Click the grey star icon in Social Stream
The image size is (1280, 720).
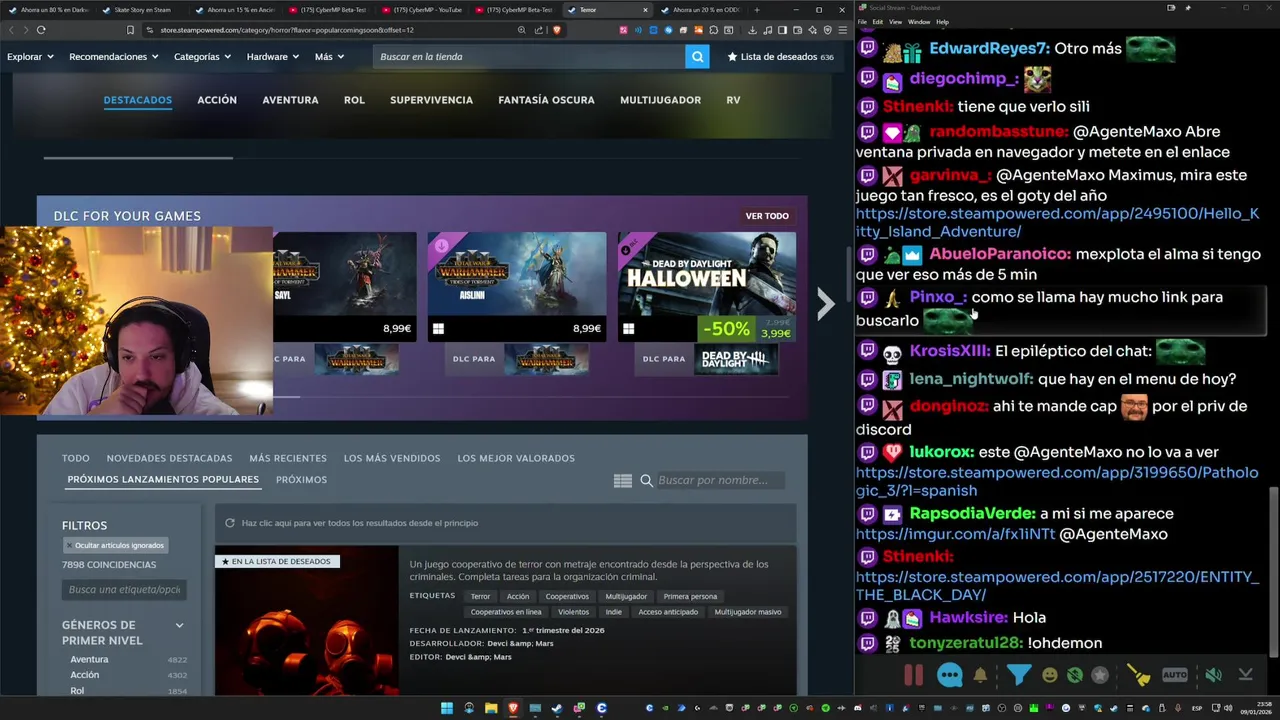click(1100, 675)
